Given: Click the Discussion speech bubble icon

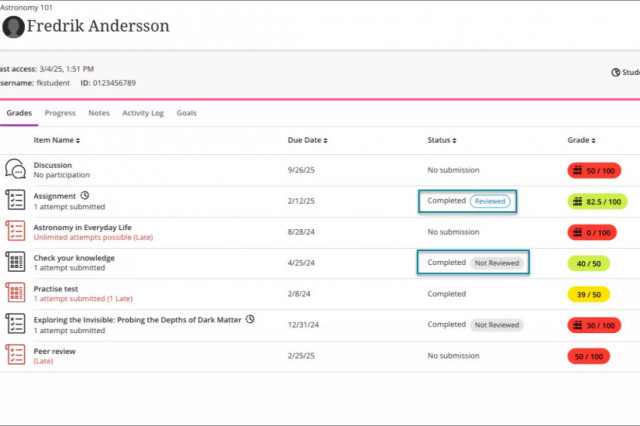Looking at the screenshot, I should 16,169.
